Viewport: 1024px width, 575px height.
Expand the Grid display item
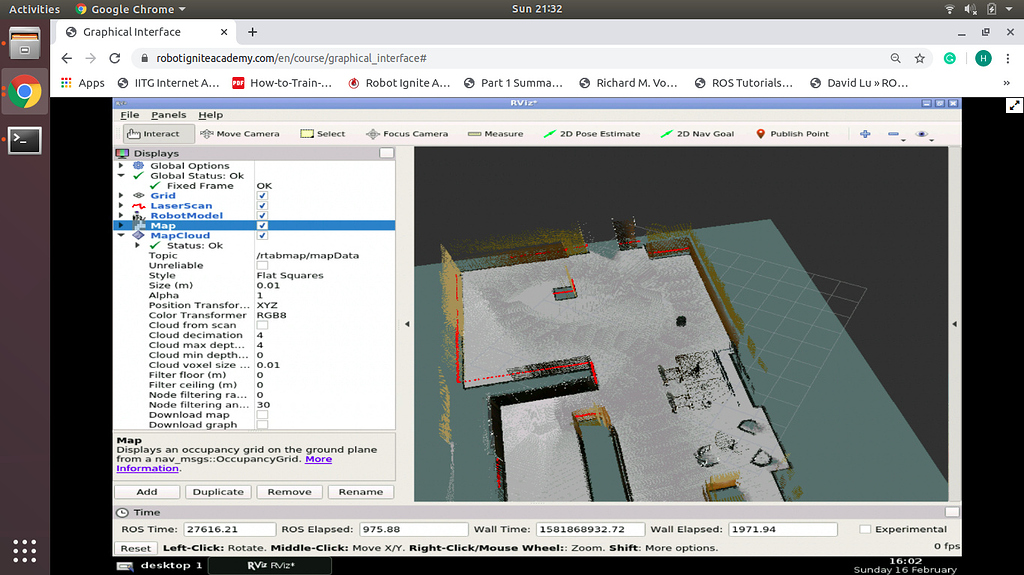point(121,195)
